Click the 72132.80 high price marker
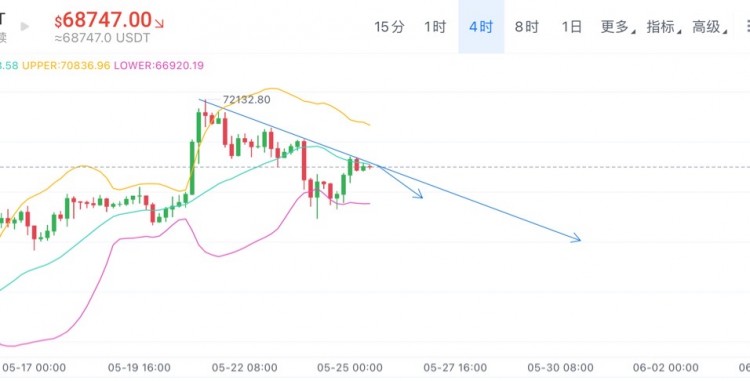 (246, 100)
